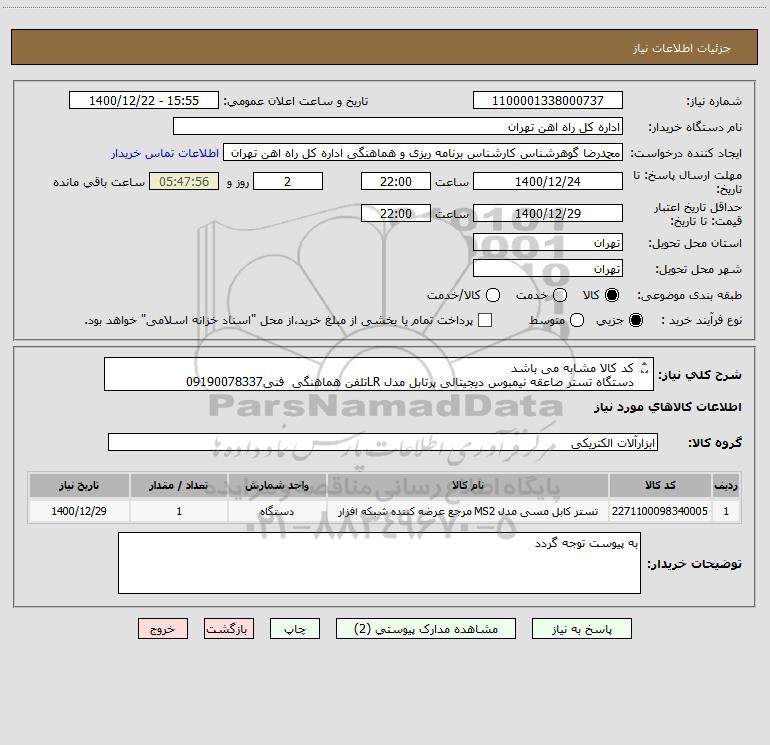Click the goods group field ابزارآلات الکتریکی
Screen dimensions: 770x745
[383, 442]
